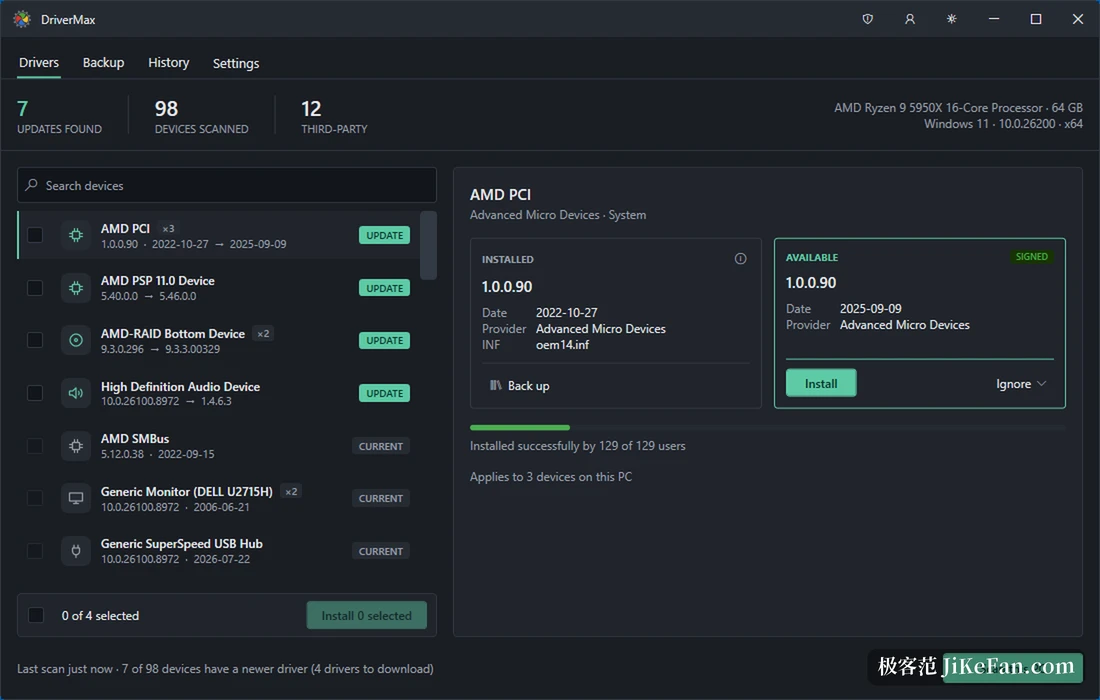
Task: Click 'Applies to 3 devices on this PC'
Action: (x=551, y=477)
